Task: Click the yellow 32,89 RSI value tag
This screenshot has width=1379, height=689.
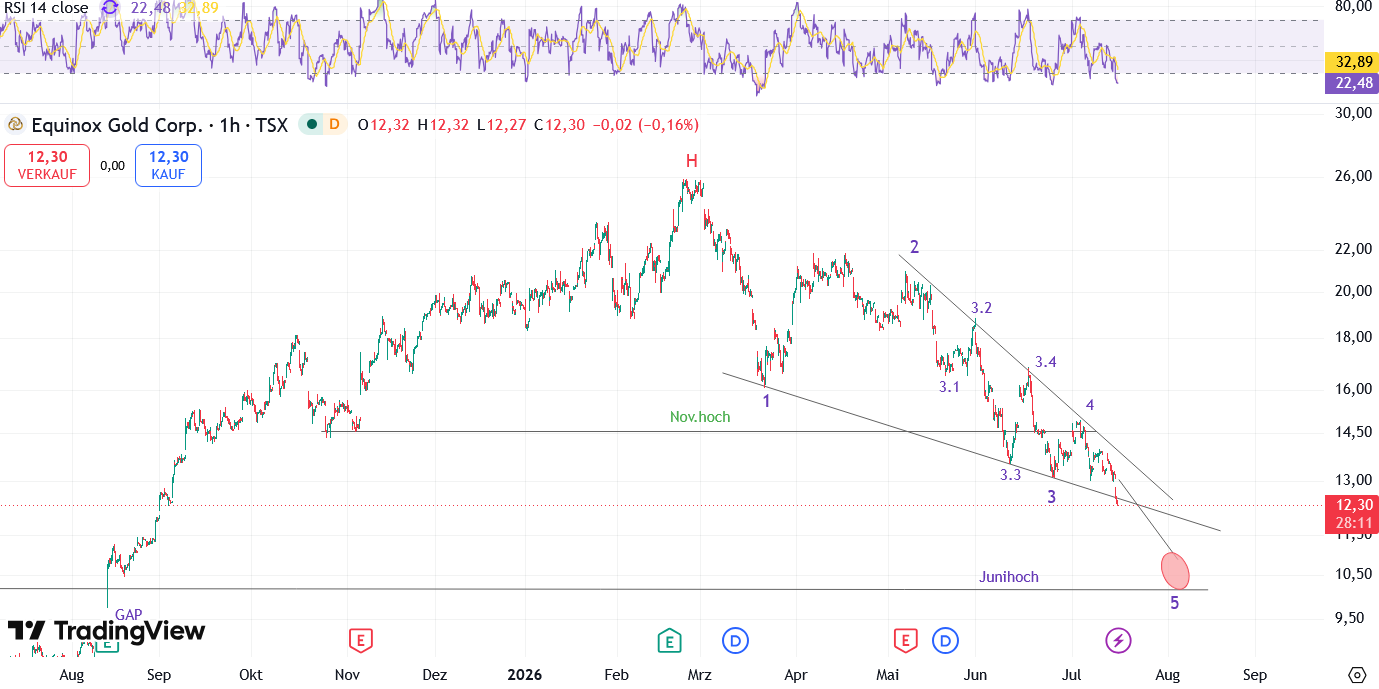Action: point(1351,62)
